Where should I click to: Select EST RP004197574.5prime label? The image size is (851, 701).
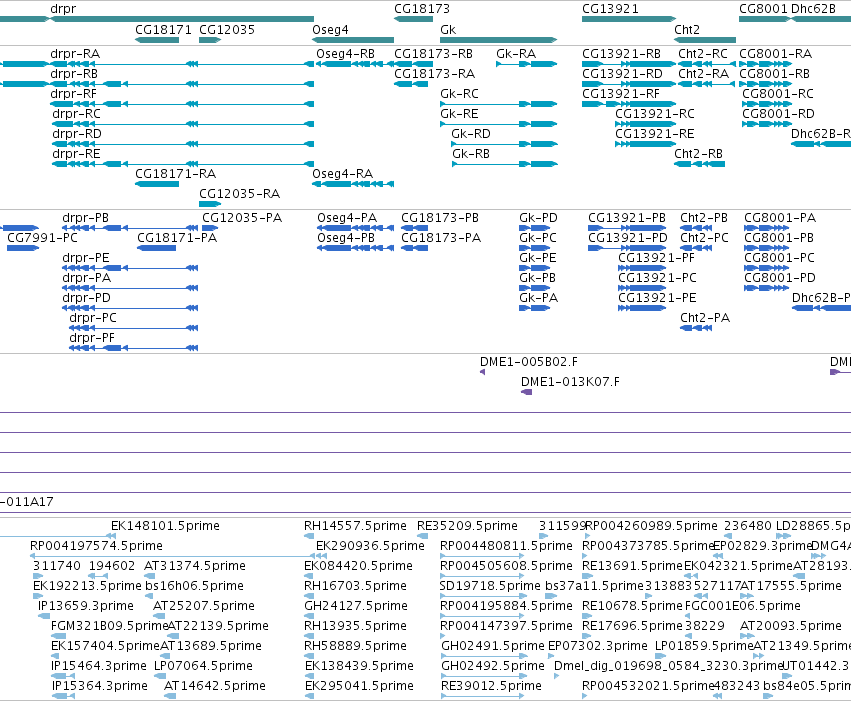point(96,545)
